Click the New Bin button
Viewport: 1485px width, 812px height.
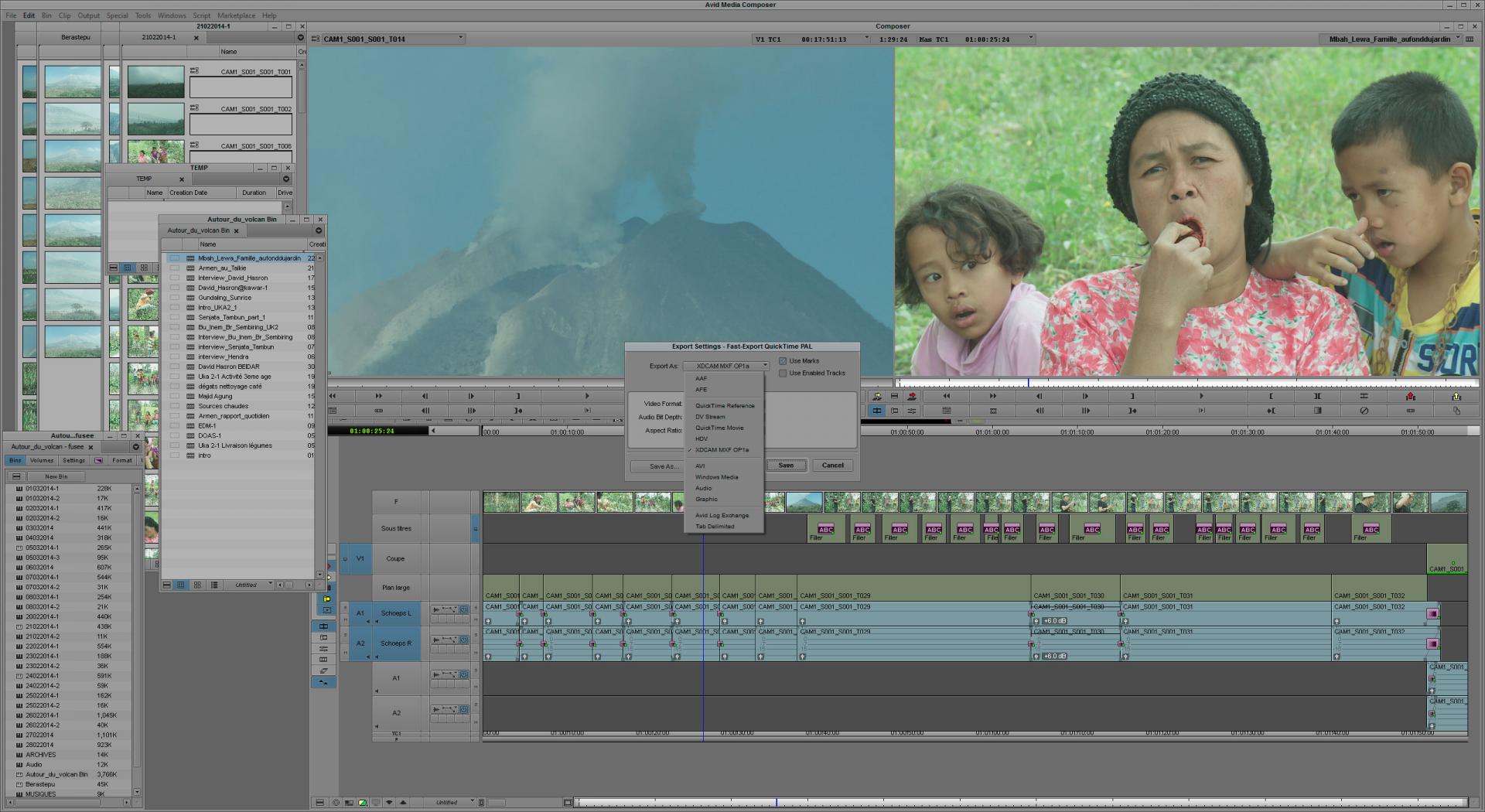click(x=56, y=476)
